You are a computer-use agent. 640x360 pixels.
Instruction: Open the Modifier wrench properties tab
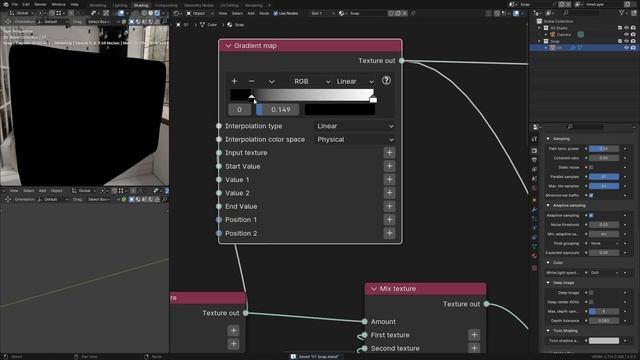click(534, 209)
